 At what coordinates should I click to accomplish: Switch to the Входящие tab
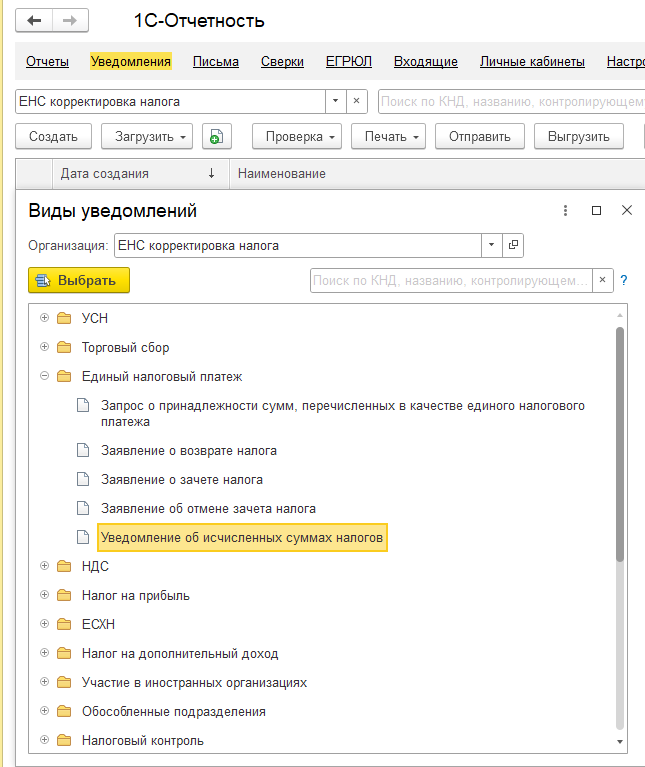[426, 62]
